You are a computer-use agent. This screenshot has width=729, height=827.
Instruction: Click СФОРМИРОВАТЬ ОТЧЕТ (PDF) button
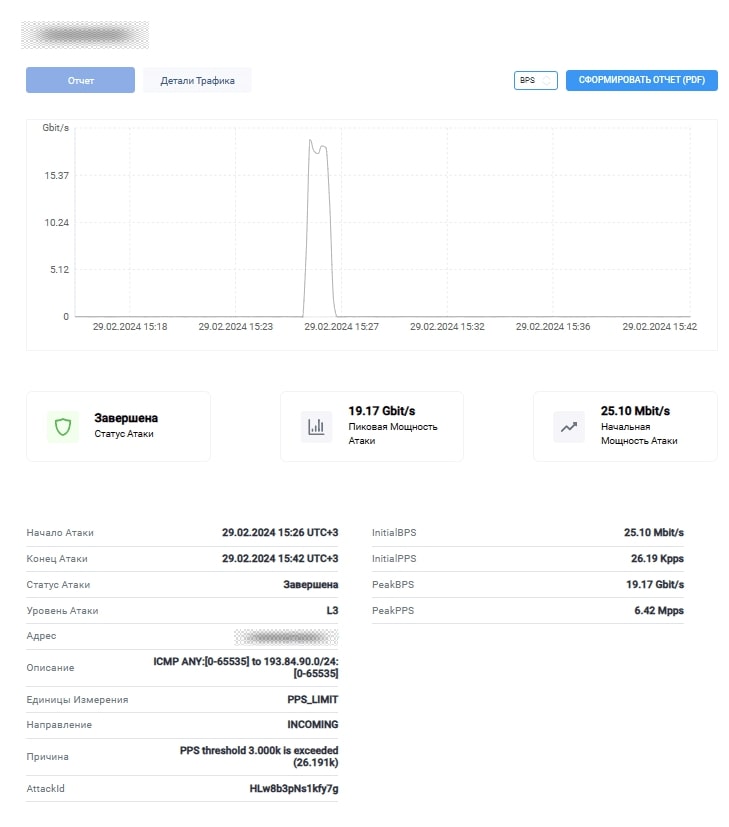[641, 80]
